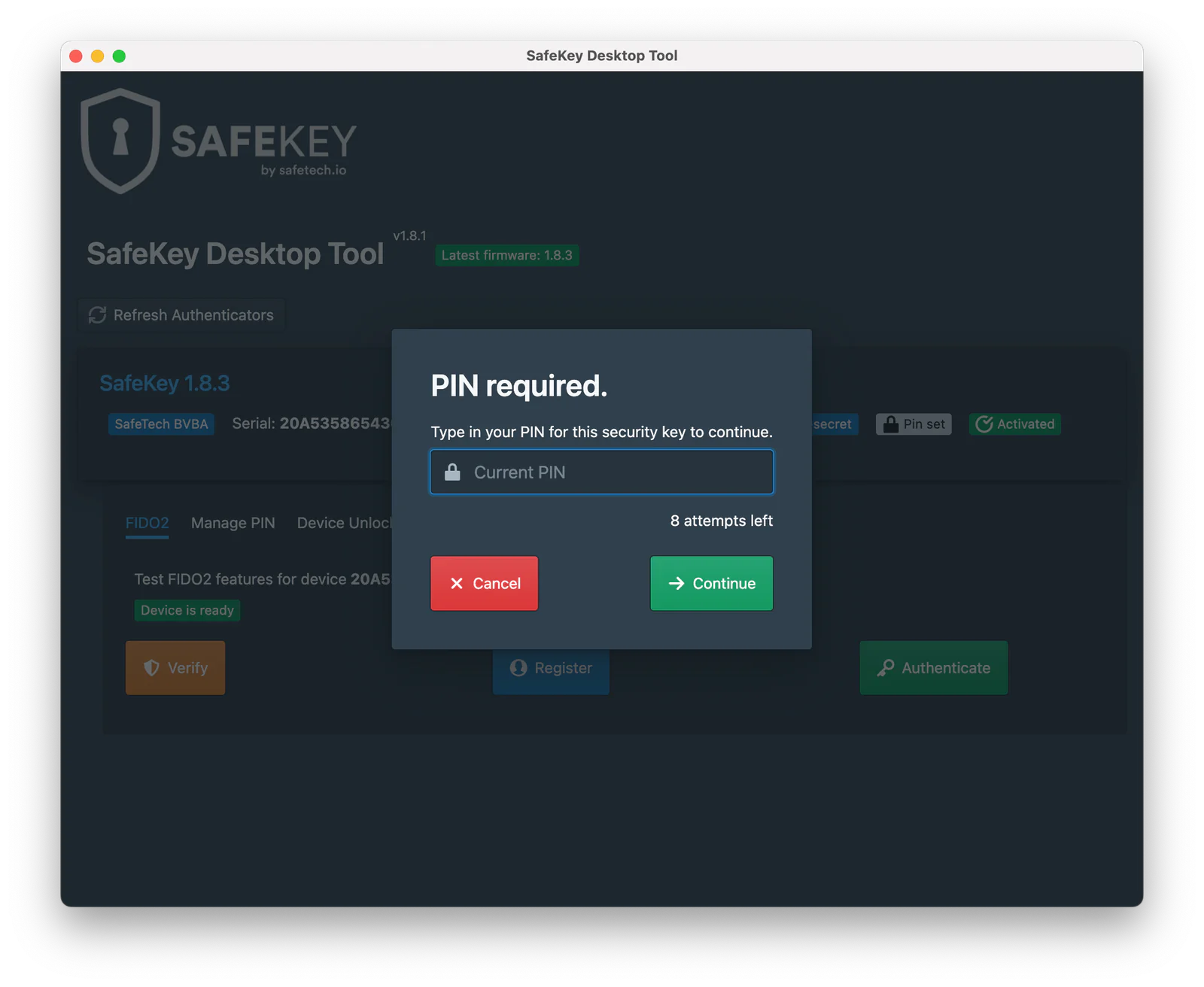Click the shield icon on Verify button

click(x=151, y=667)
